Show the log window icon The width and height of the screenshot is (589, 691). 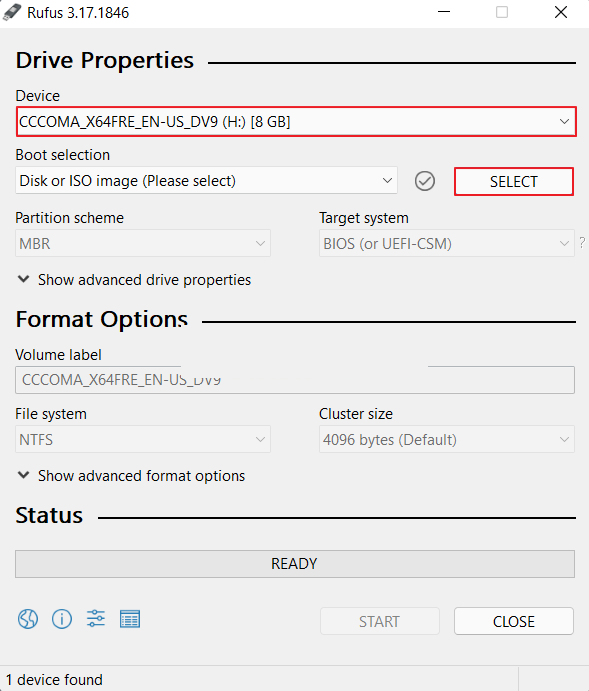click(130, 619)
